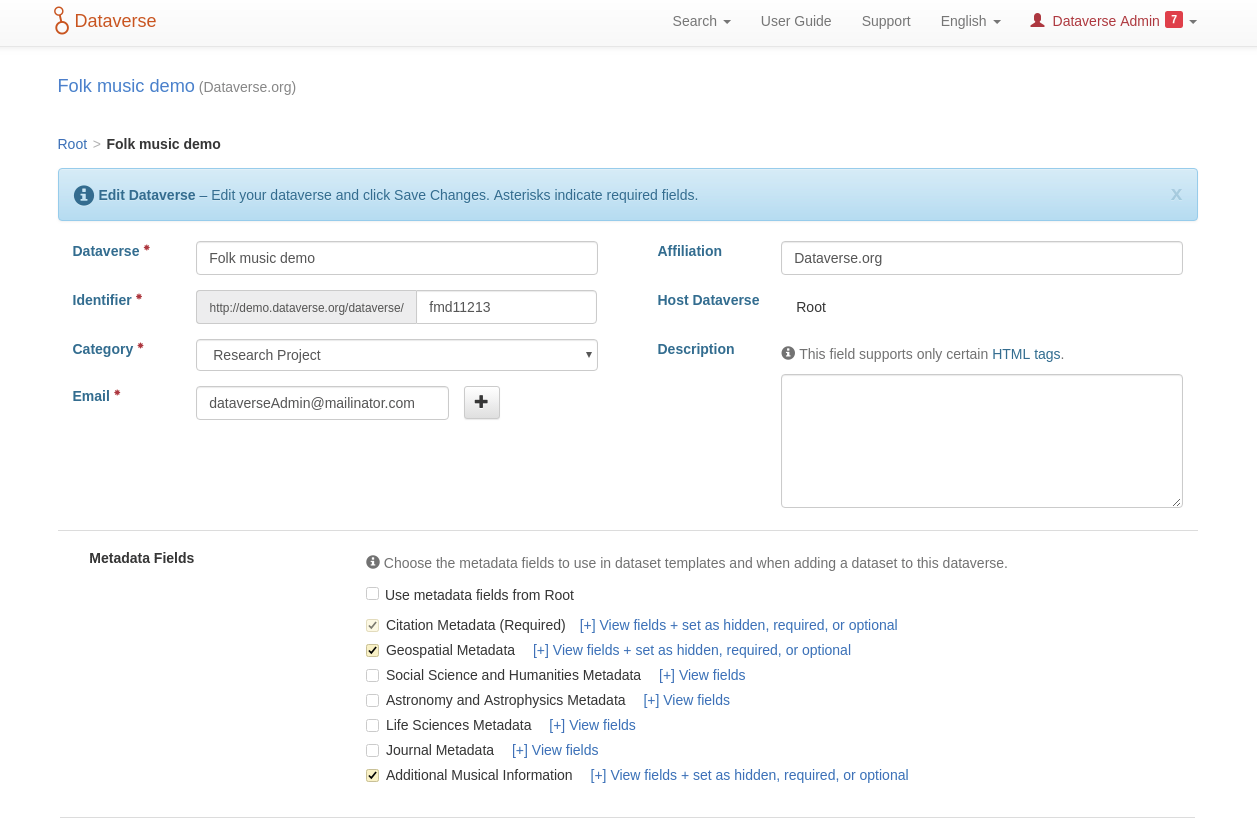
Task: Open the Support menu item
Action: click(886, 21)
